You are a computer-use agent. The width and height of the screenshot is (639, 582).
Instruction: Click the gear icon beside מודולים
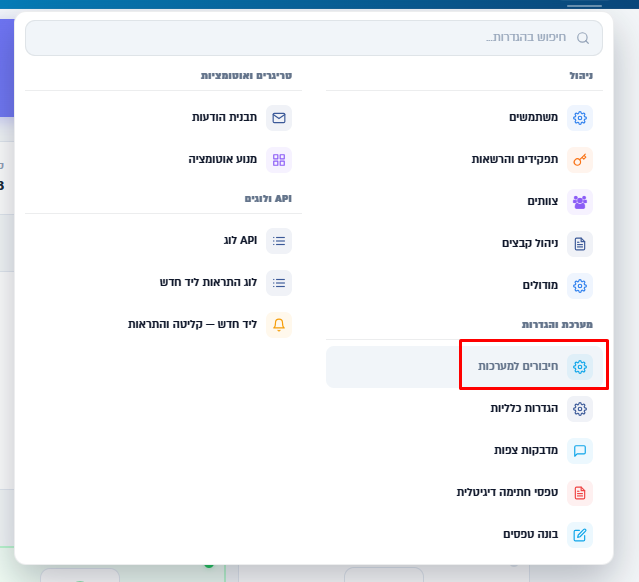580,286
